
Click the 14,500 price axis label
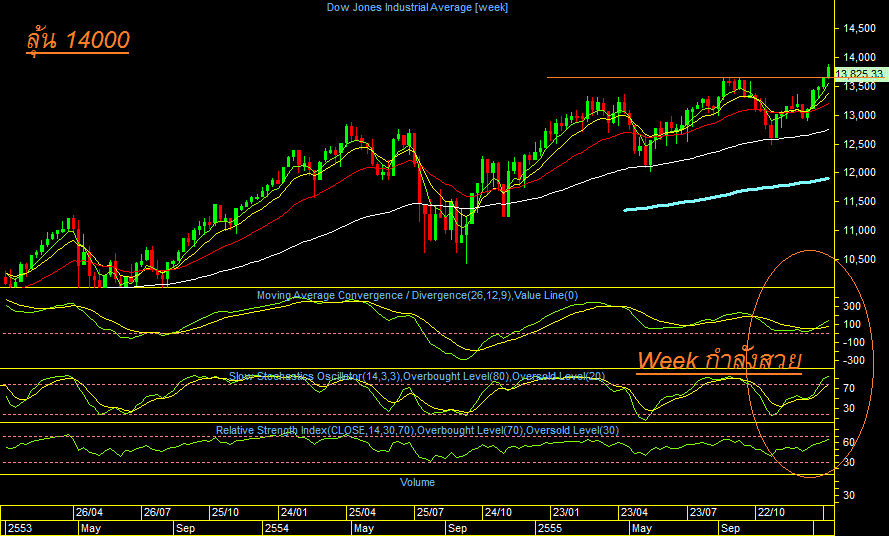pyautogui.click(x=859, y=28)
